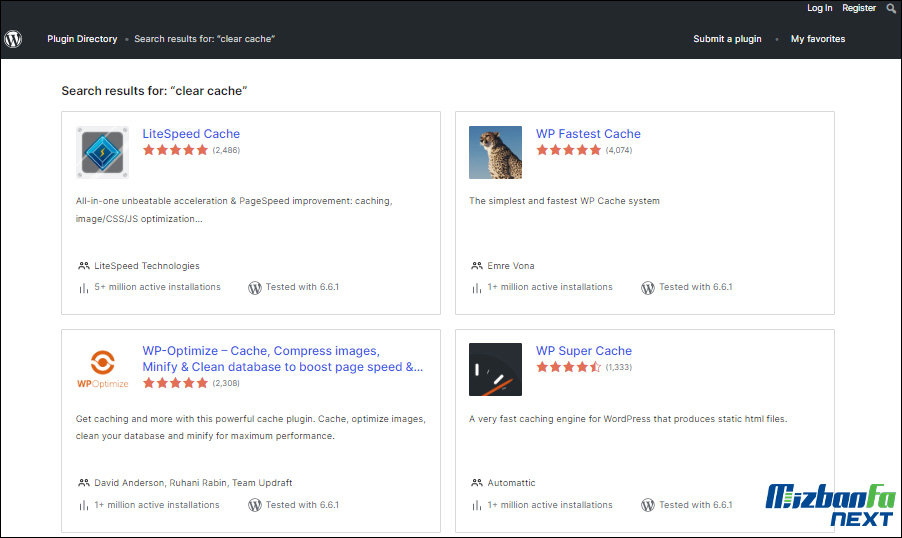Click the WP Fastest Cache star rating
The image size is (902, 538).
tap(568, 150)
